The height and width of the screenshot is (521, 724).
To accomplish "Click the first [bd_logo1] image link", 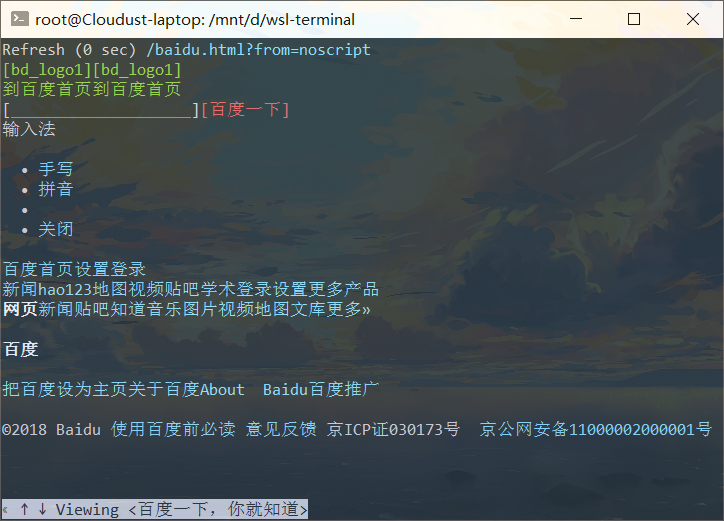I will click(x=47, y=70).
